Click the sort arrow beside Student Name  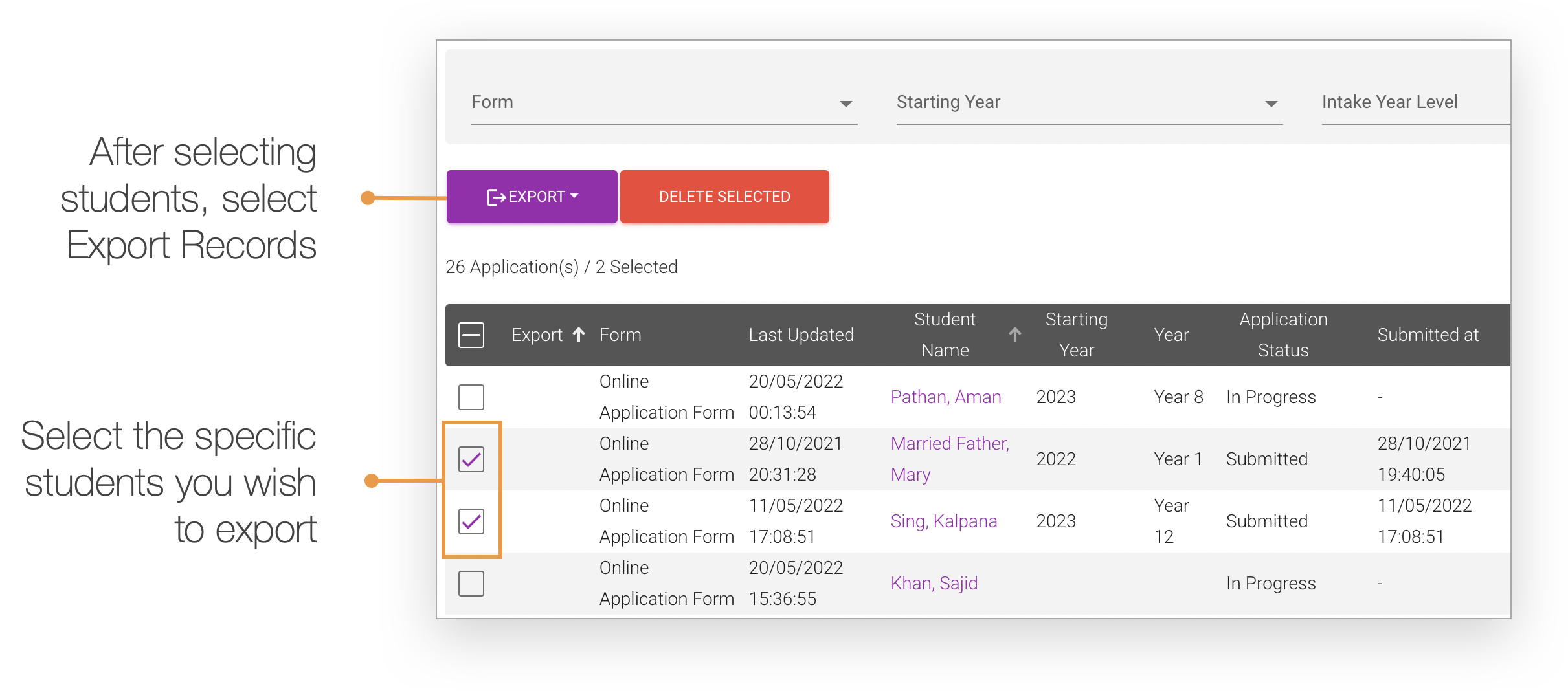pos(1014,335)
